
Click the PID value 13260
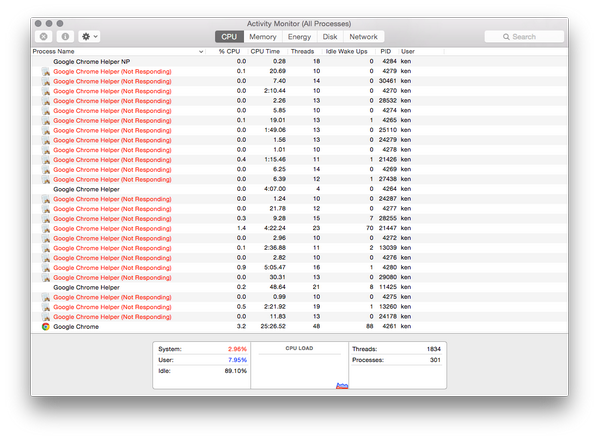(388, 307)
